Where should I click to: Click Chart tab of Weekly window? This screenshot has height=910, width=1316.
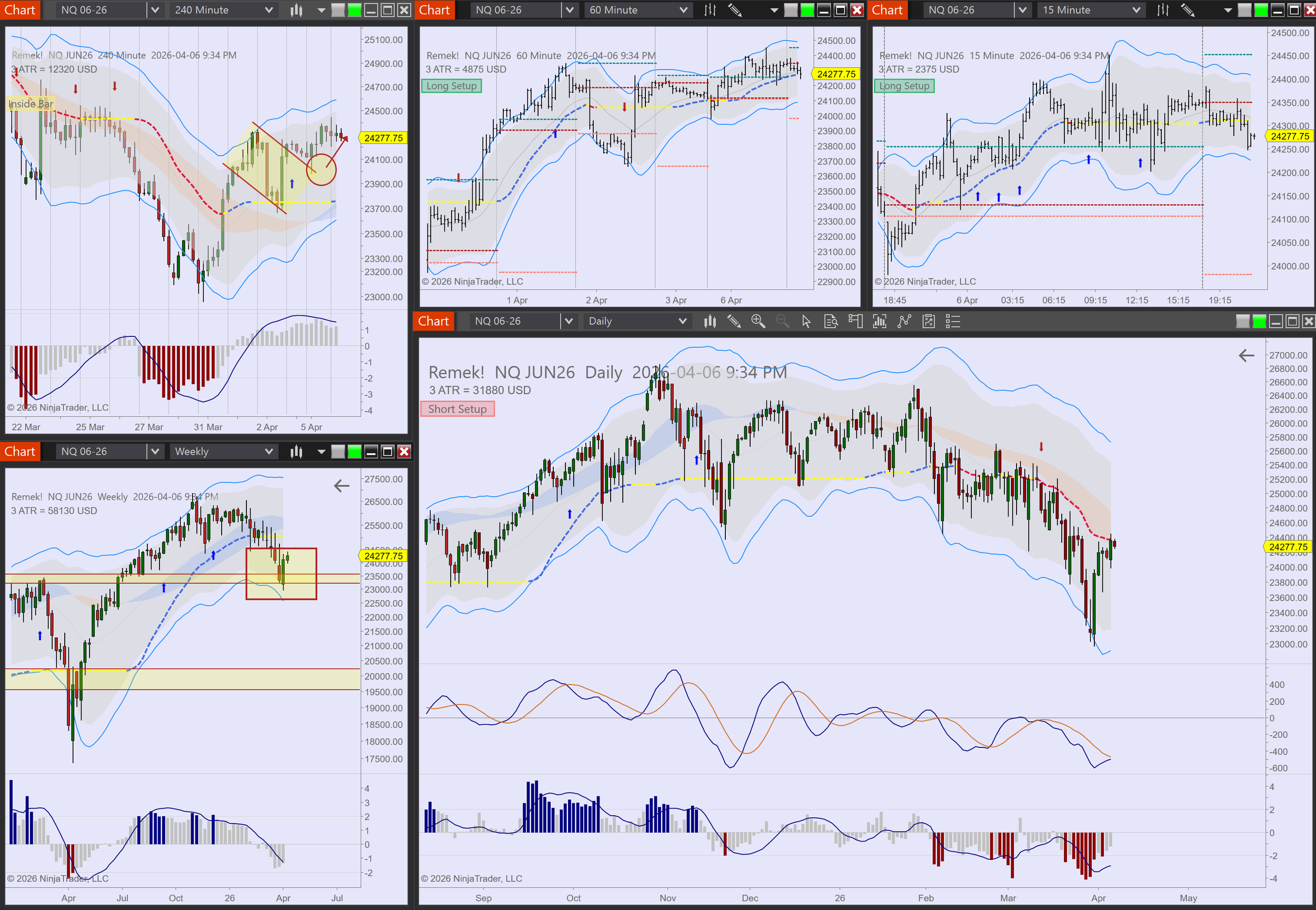[20, 452]
